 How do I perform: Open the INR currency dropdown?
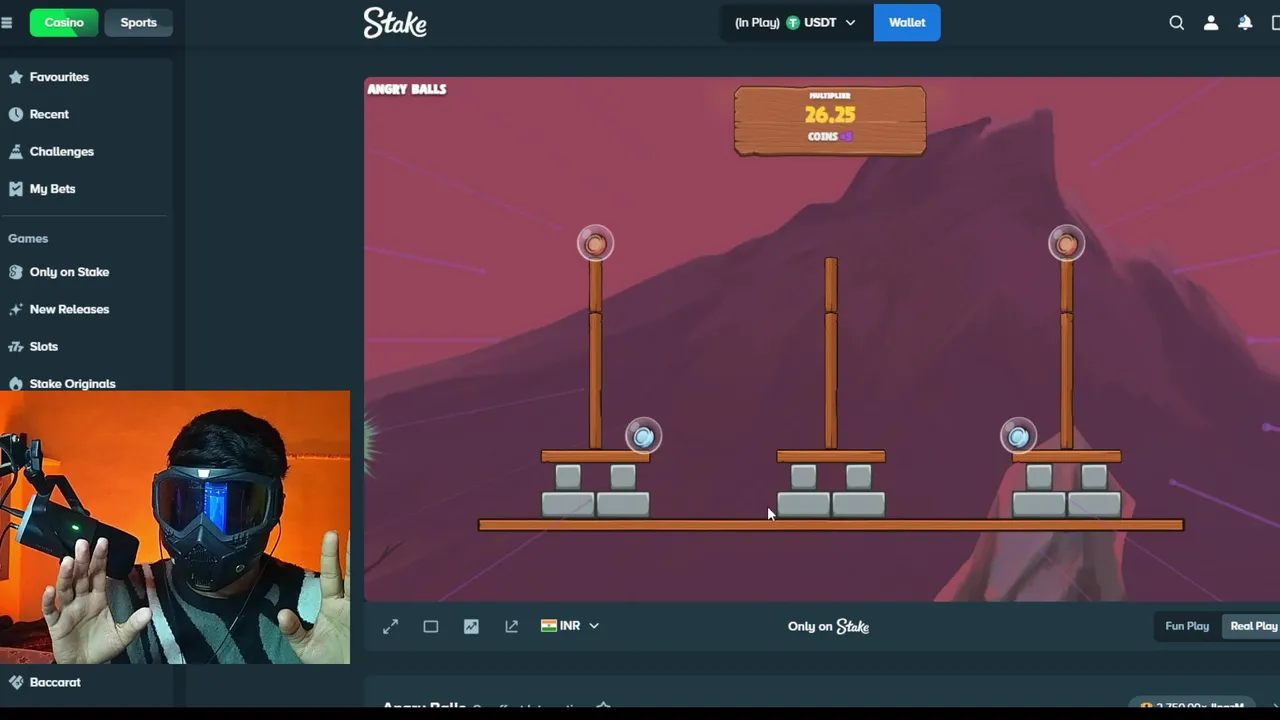pos(570,626)
